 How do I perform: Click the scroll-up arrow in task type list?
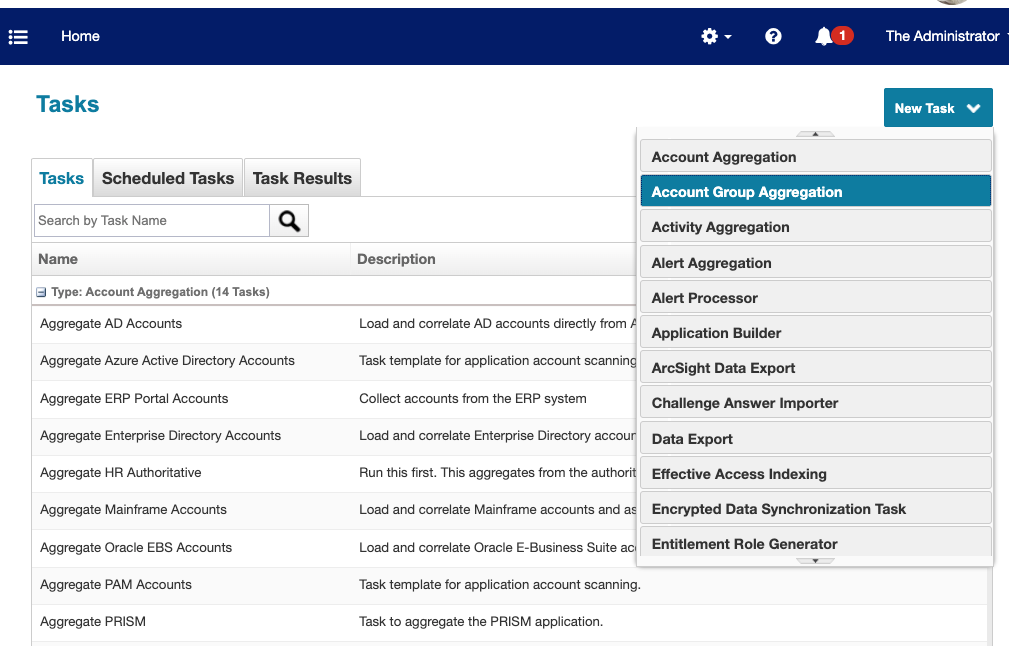(815, 134)
